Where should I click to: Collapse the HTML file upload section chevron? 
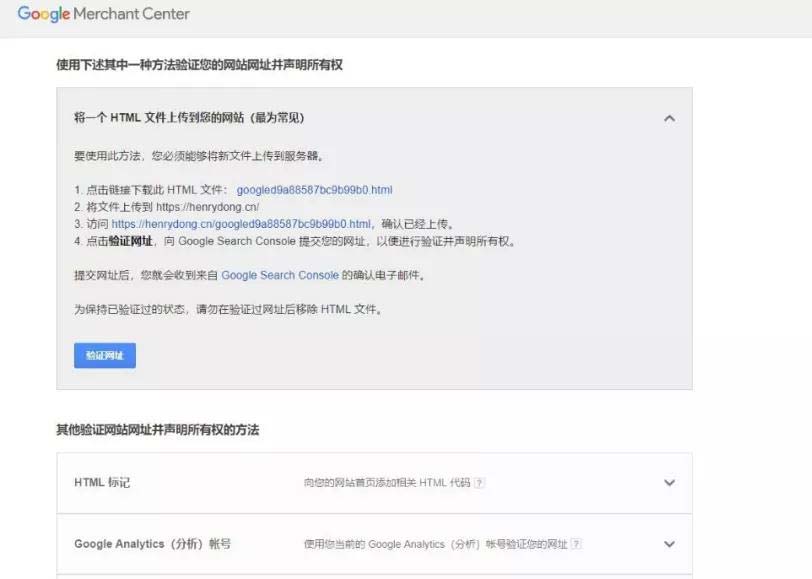(x=669, y=119)
